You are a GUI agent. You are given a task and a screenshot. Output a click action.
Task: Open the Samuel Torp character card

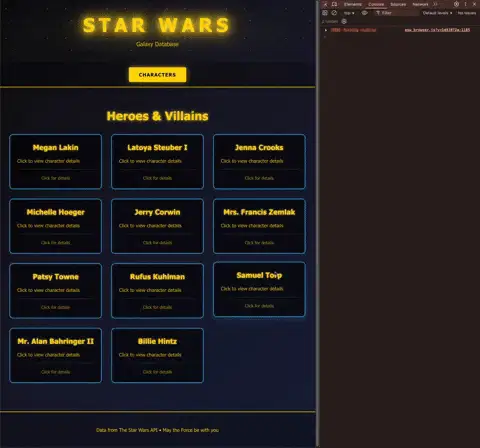(x=259, y=289)
